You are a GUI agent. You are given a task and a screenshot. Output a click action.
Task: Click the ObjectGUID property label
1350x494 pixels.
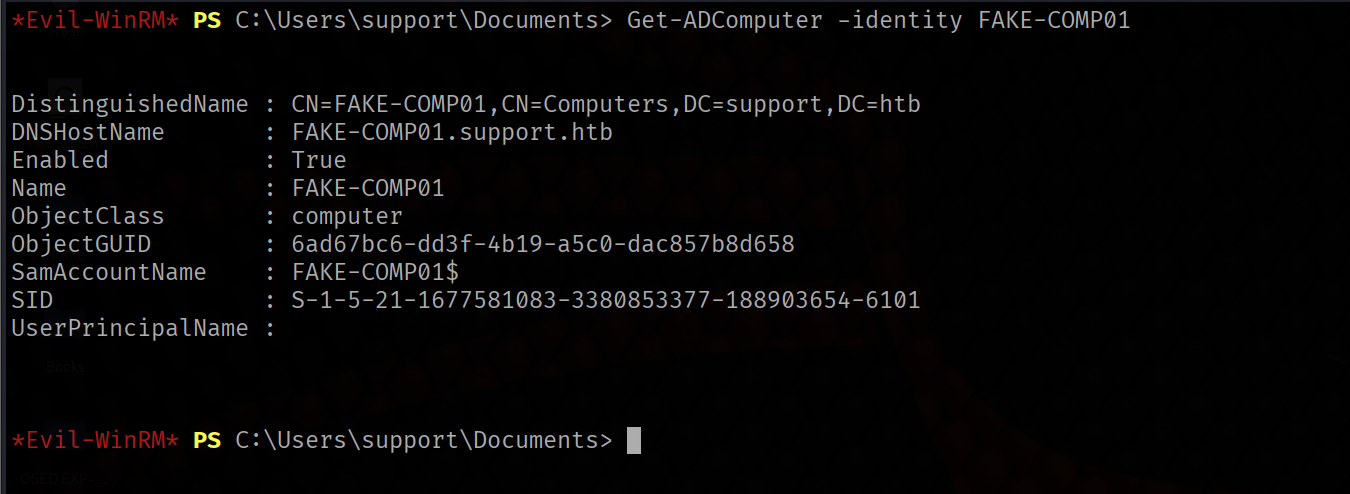(81, 244)
